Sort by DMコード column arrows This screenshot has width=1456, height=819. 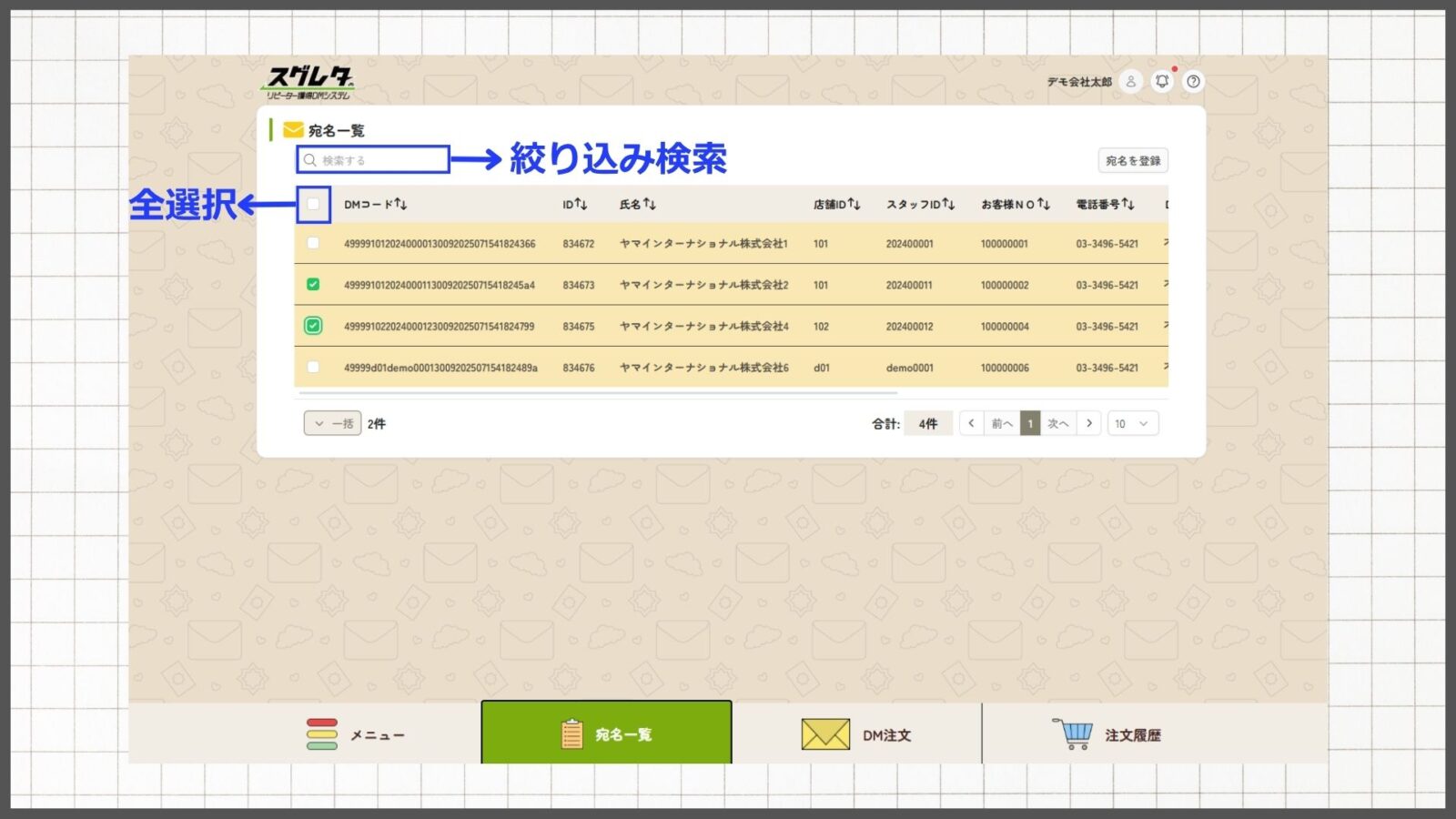pyautogui.click(x=400, y=205)
